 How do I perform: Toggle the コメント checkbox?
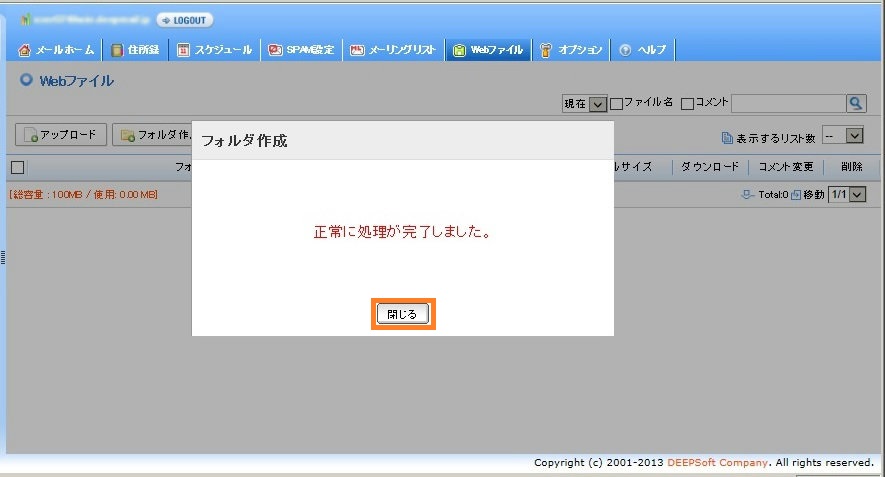coord(687,103)
